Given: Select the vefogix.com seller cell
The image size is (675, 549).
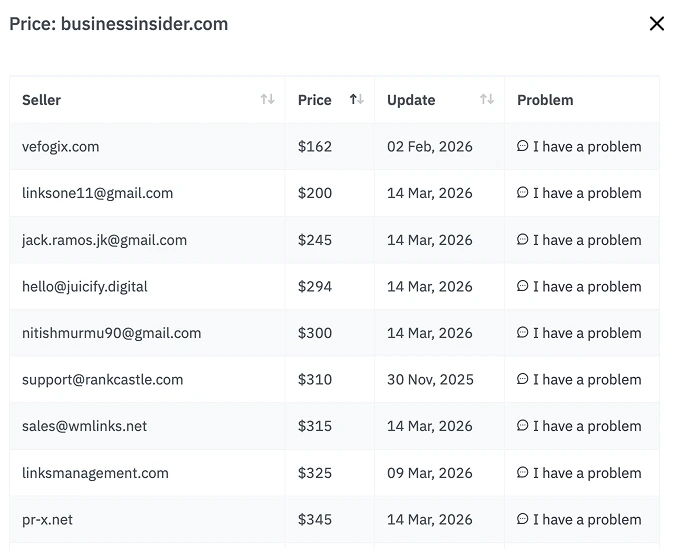Looking at the screenshot, I should 61,147.
